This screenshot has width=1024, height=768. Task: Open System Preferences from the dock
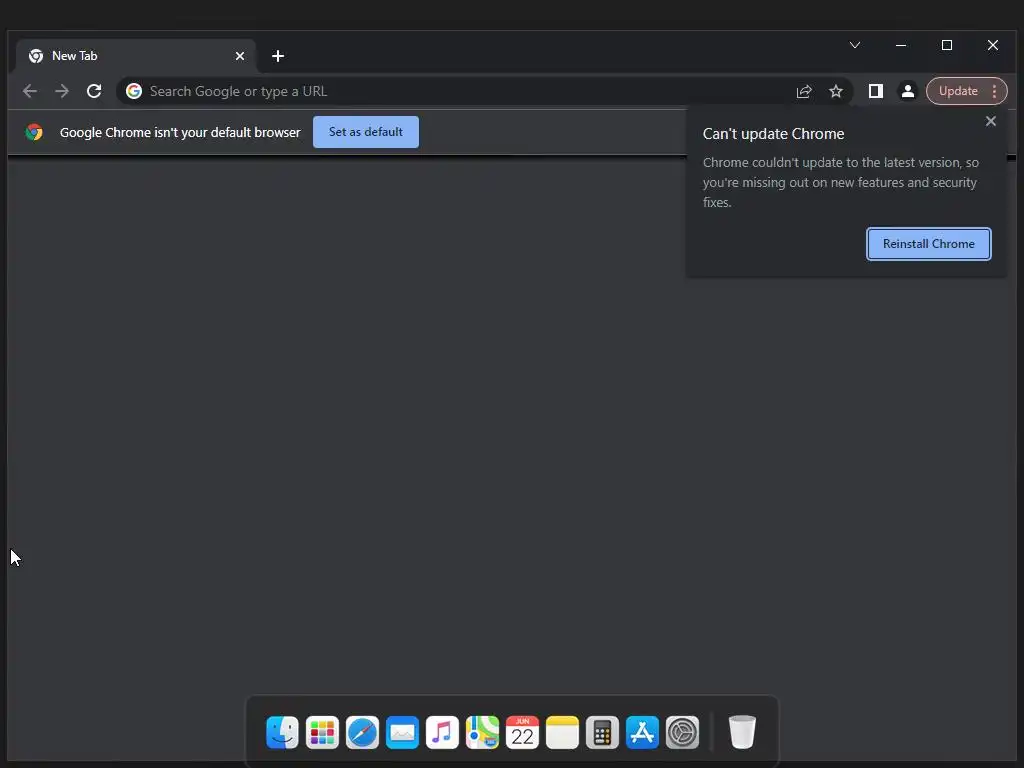(682, 732)
